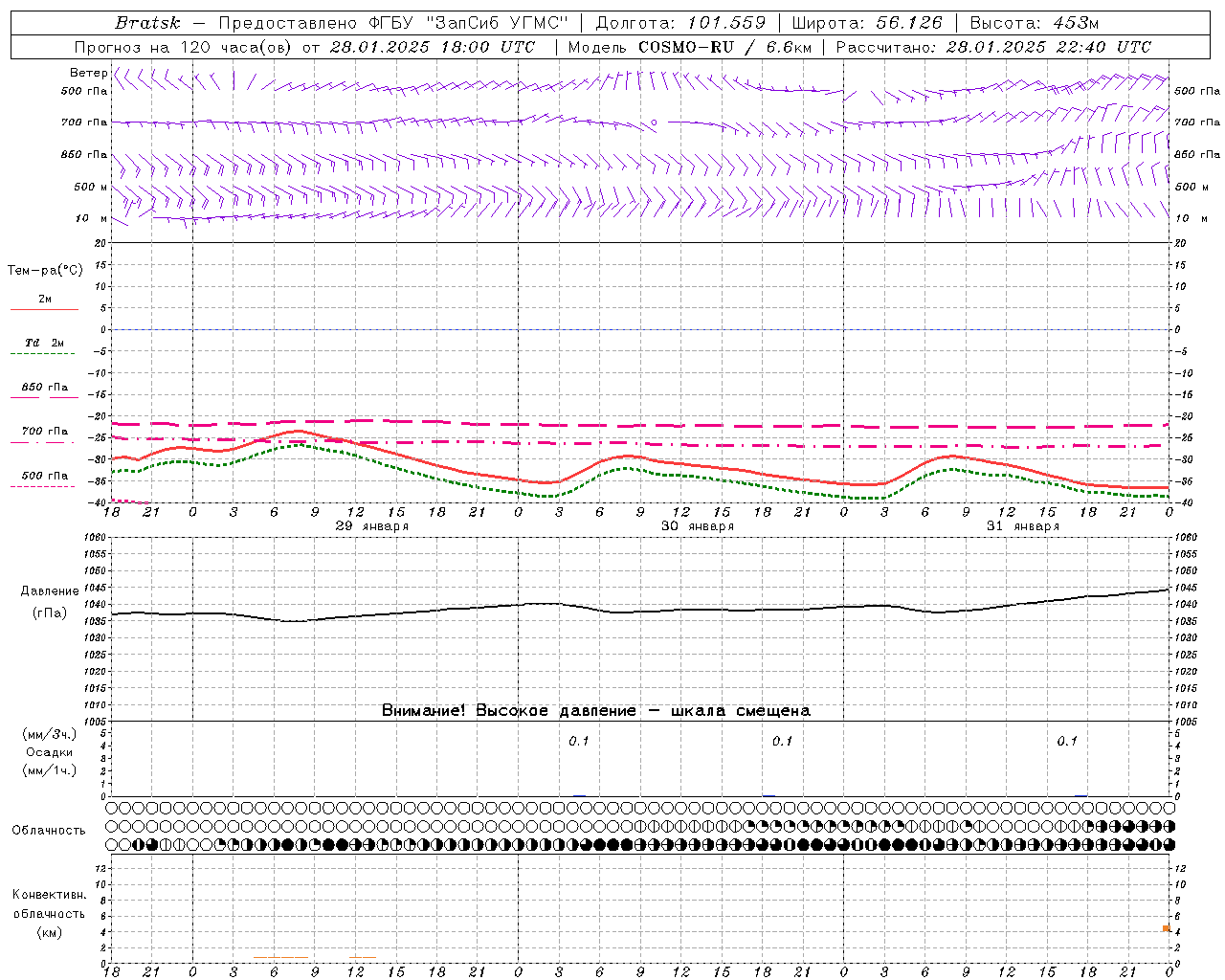Click the 29 января date label
Viewport: 1225px width, 980px height.
[372, 526]
